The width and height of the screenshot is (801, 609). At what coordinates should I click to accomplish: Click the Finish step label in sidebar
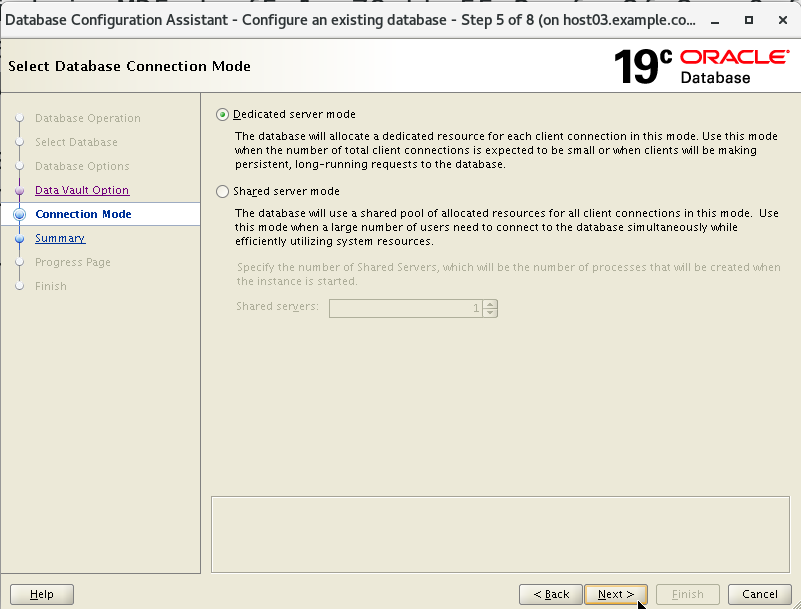pyautogui.click(x=51, y=286)
